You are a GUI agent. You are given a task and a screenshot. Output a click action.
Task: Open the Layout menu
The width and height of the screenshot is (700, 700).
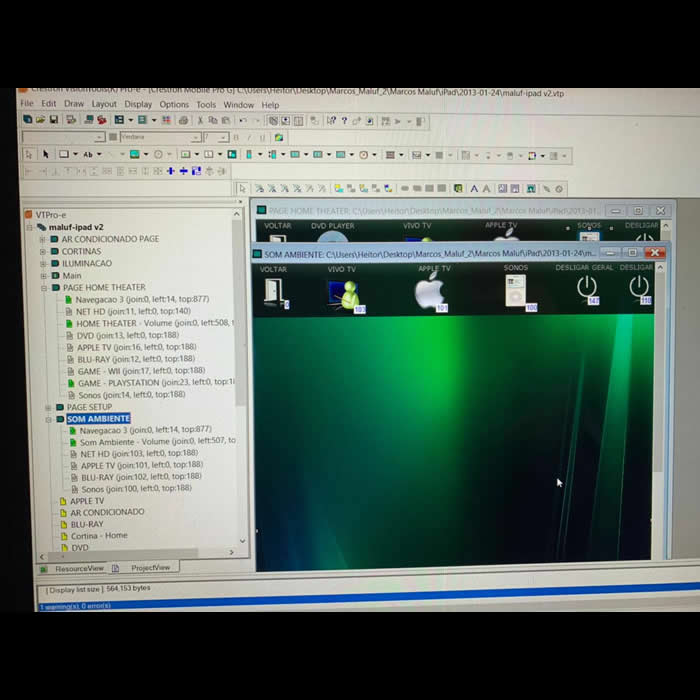(104, 104)
